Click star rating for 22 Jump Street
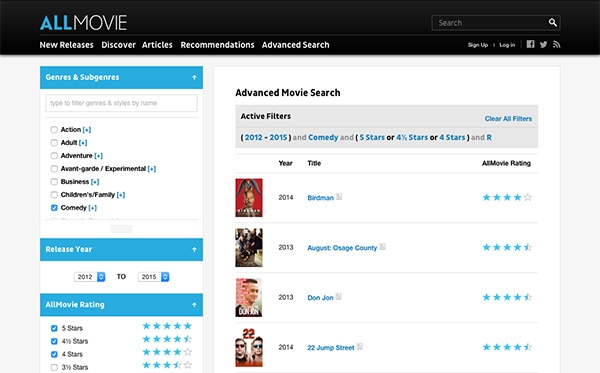Screen dimensions: 600x373 pyautogui.click(x=507, y=347)
